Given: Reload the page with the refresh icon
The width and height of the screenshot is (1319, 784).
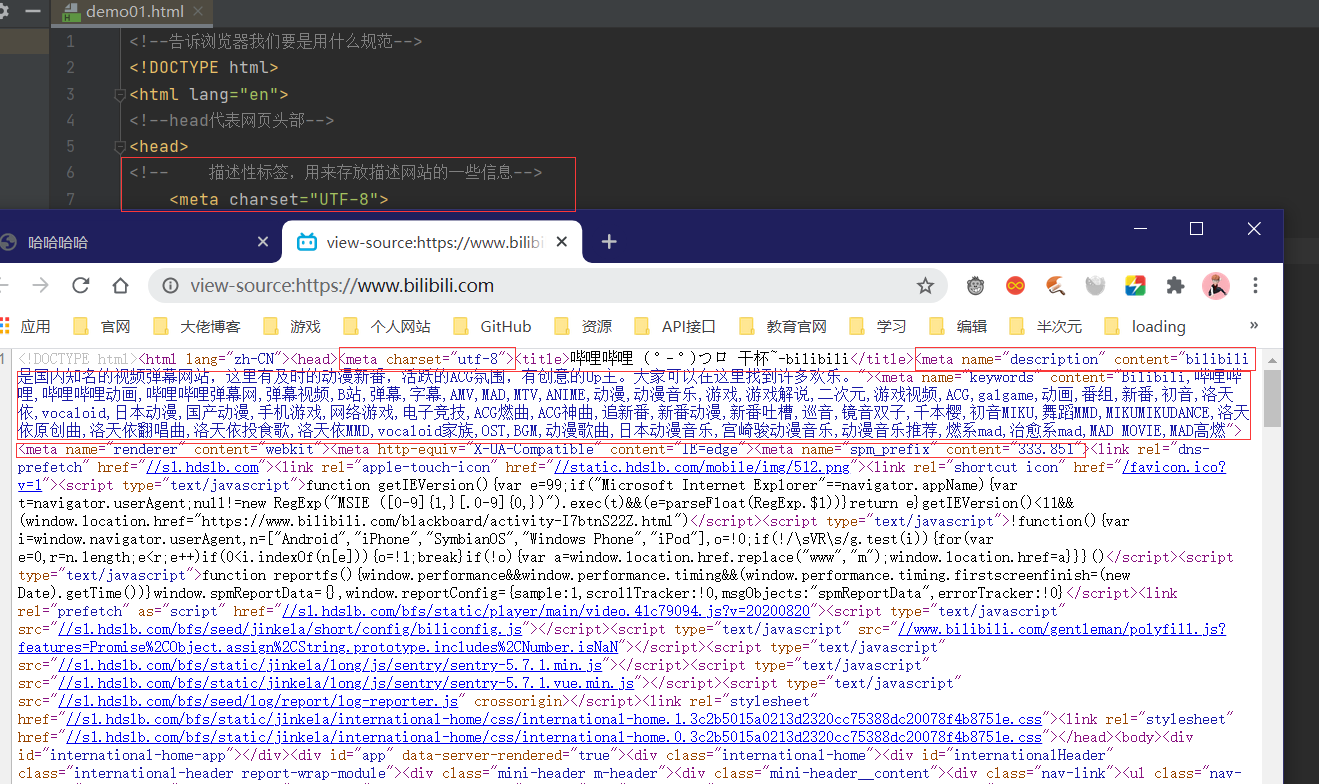Looking at the screenshot, I should point(81,286).
